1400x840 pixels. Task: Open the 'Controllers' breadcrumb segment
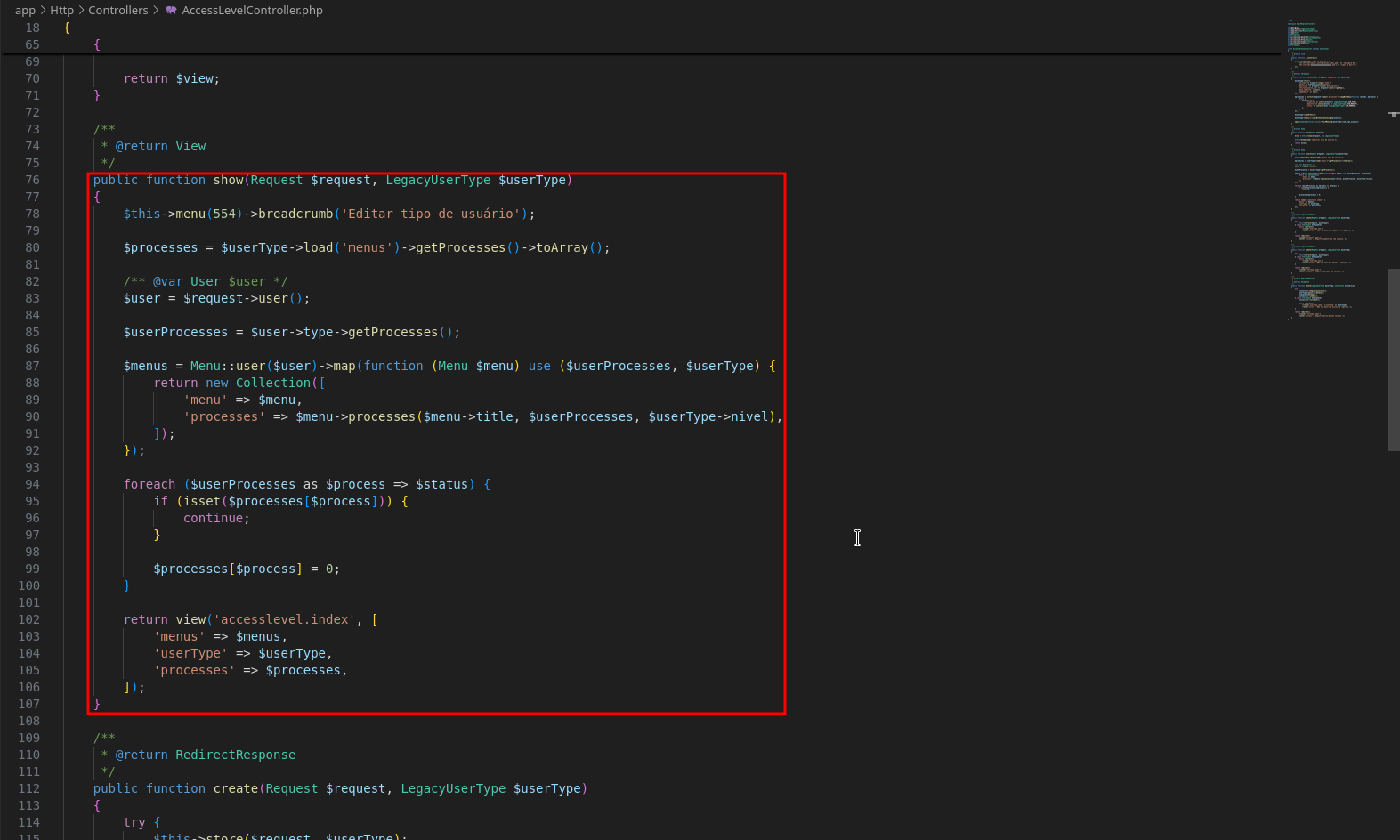click(118, 11)
